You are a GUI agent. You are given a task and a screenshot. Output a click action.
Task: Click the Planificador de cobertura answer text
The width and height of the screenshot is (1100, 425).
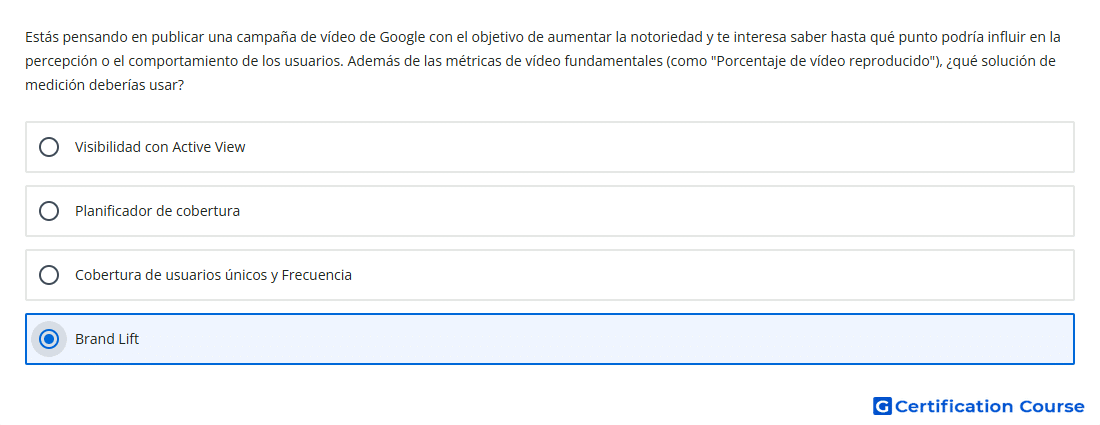157,211
